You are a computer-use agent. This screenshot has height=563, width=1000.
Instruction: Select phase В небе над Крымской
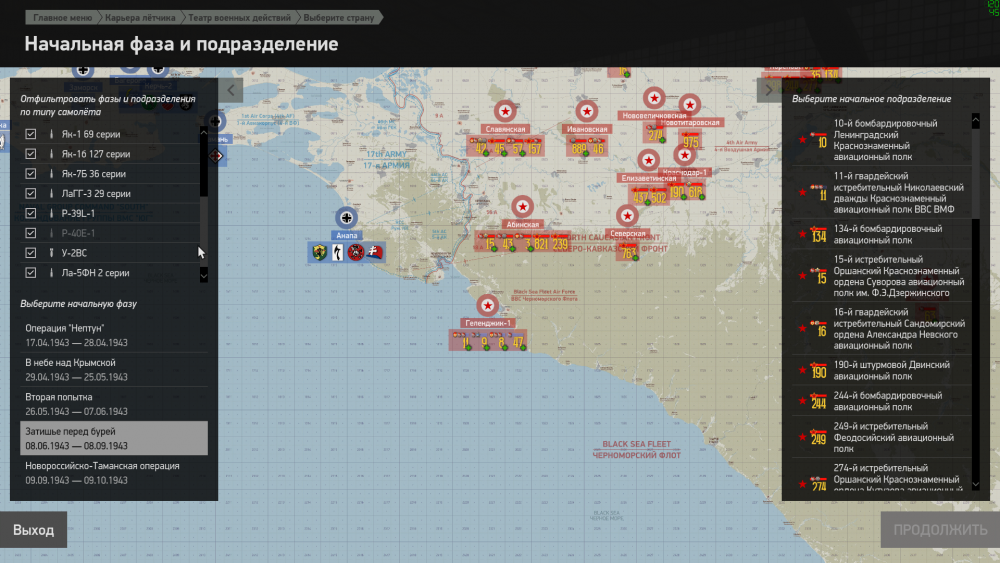click(114, 369)
